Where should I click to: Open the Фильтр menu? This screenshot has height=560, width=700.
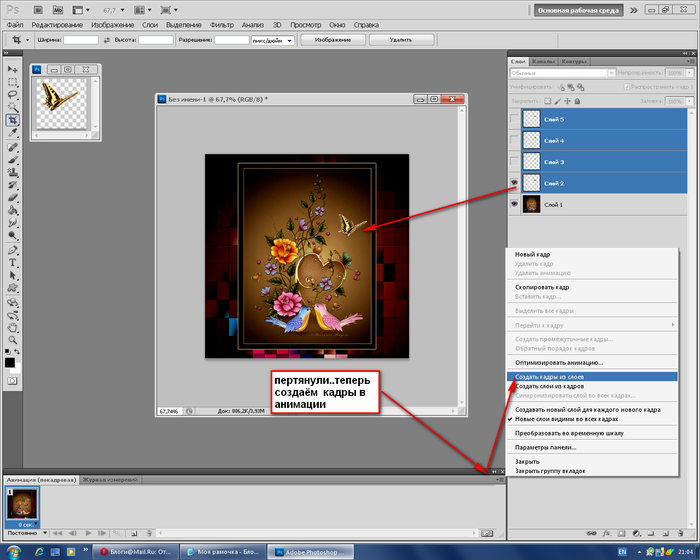tap(221, 25)
